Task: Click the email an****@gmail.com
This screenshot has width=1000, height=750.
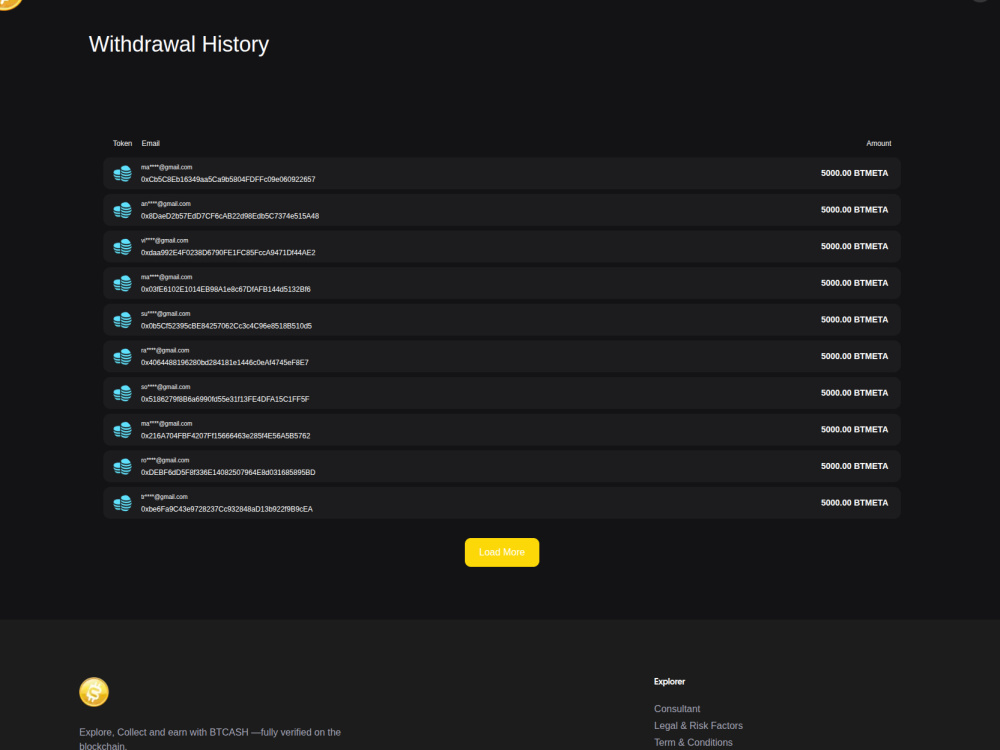Action: (166, 204)
